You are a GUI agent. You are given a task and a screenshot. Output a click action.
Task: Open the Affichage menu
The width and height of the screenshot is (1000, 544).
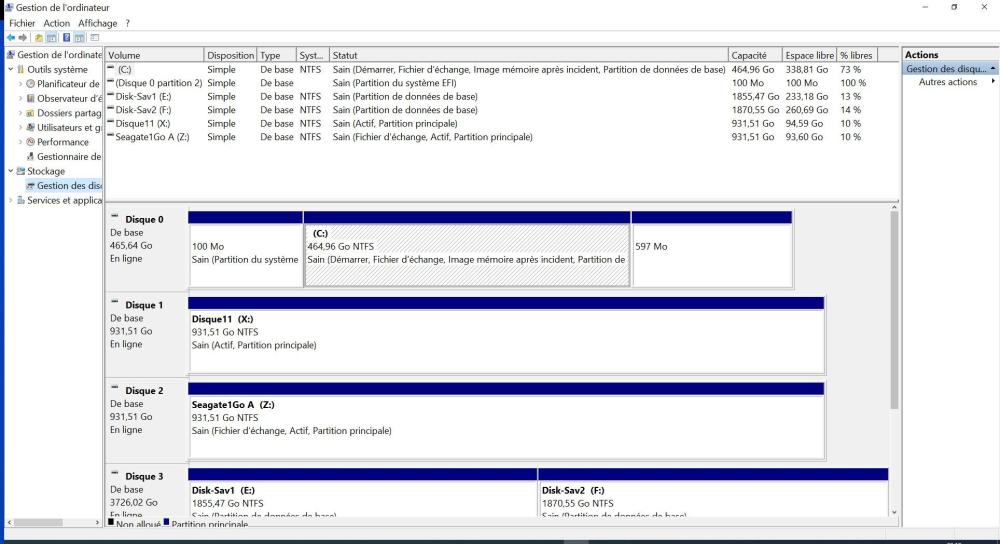point(98,23)
